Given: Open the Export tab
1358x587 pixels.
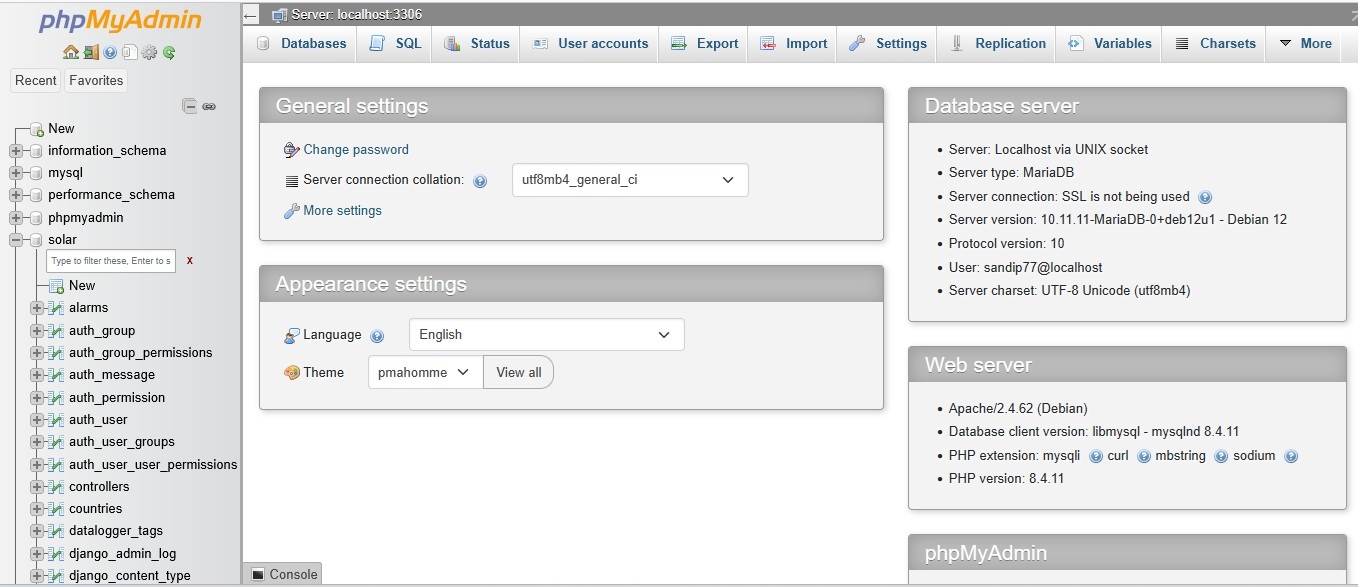Looking at the screenshot, I should [705, 44].
